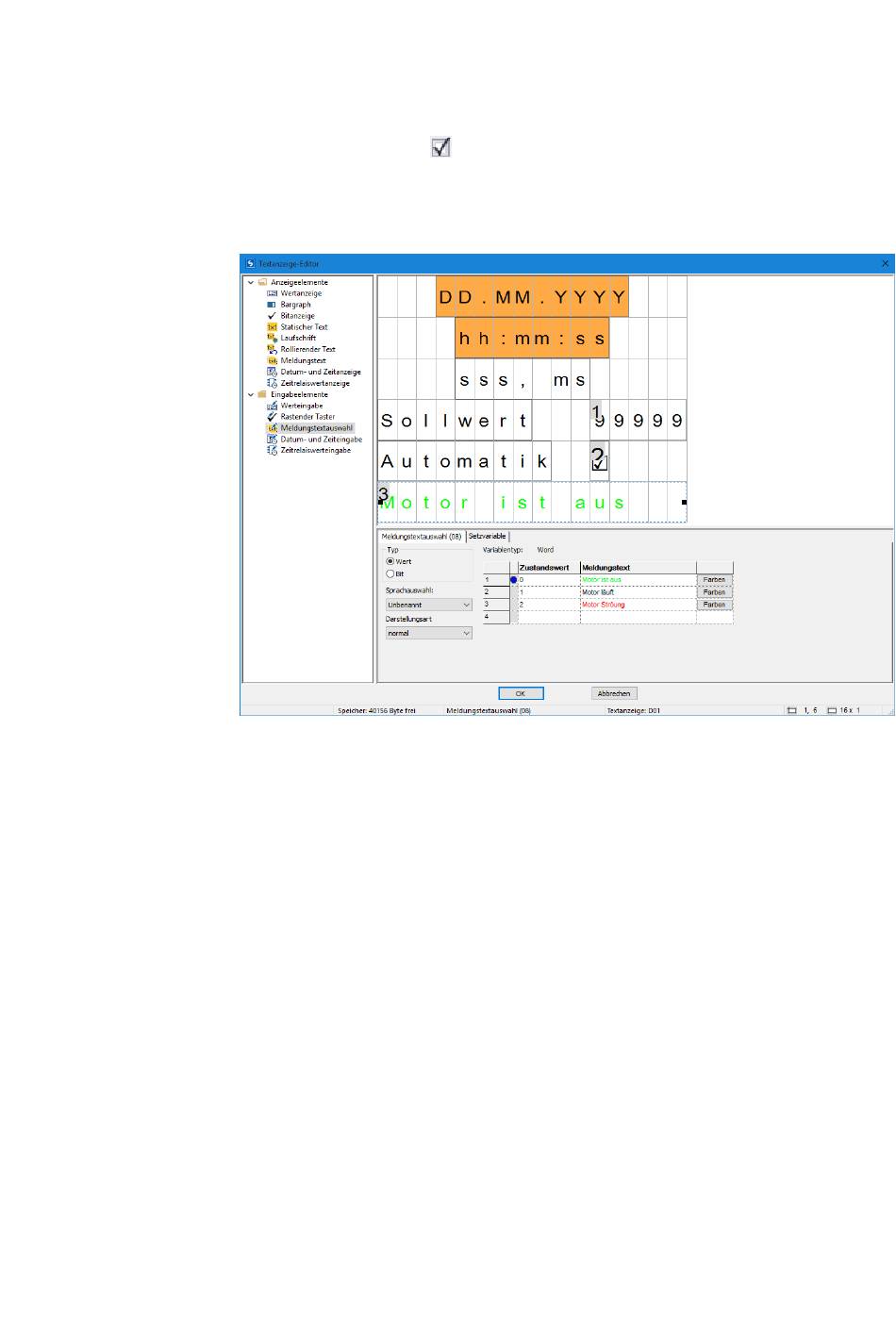Click the Meldungstext column header
896x1328 pixels.
click(638, 568)
